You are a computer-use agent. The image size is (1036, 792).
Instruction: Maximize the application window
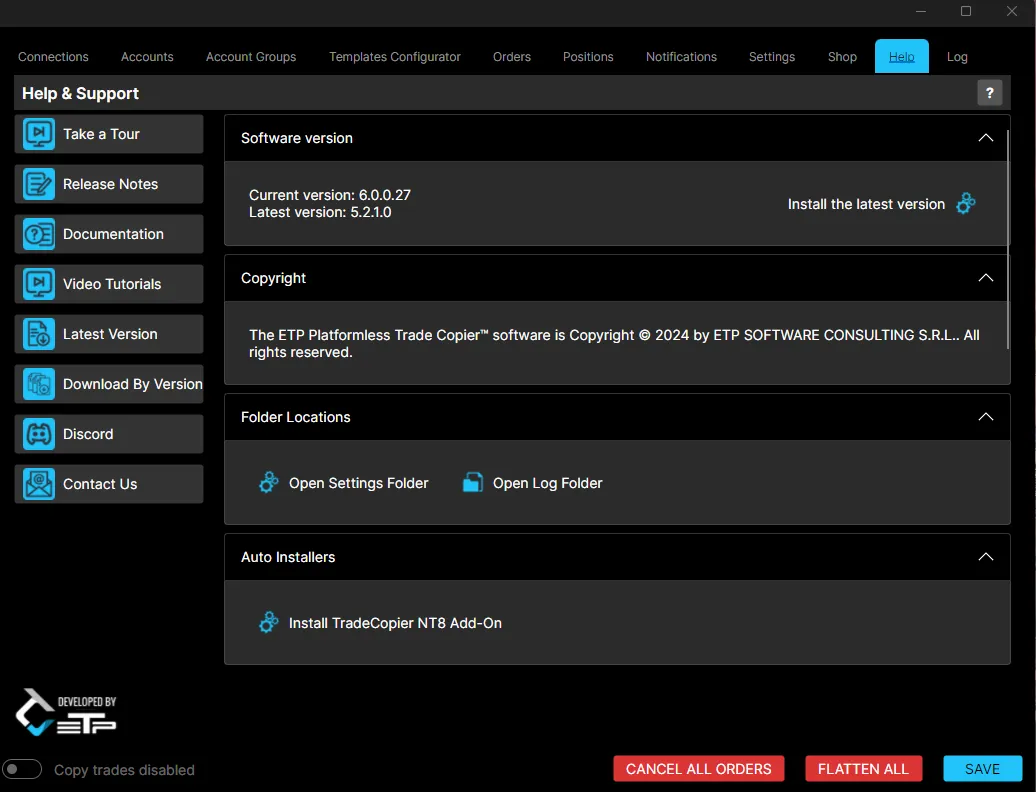(x=965, y=11)
